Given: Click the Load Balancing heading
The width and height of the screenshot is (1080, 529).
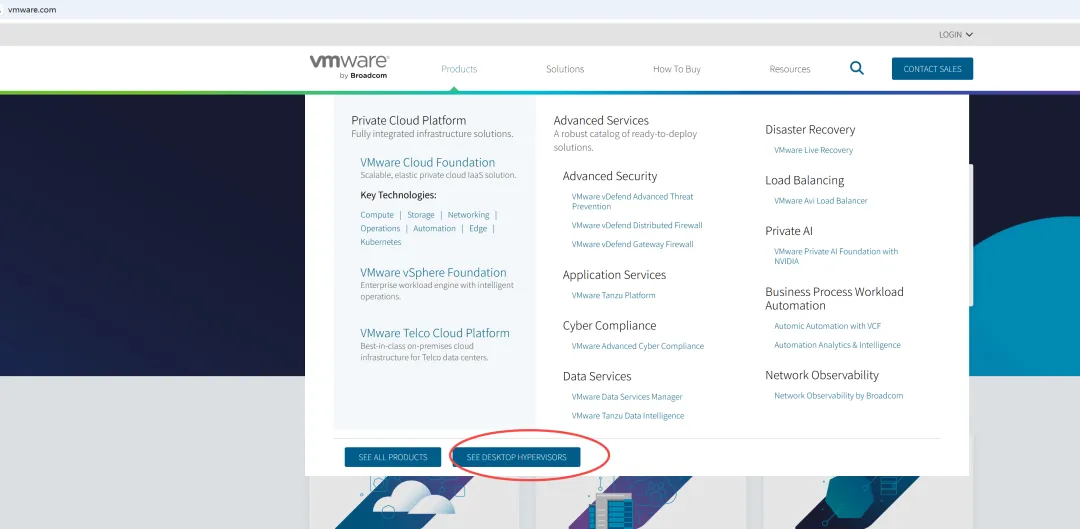Looking at the screenshot, I should click(x=804, y=180).
